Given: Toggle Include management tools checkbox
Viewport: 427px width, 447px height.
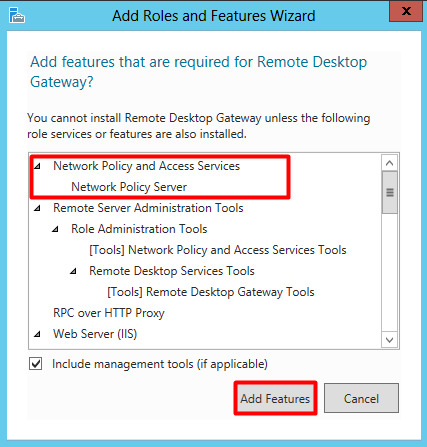Looking at the screenshot, I should (35, 364).
